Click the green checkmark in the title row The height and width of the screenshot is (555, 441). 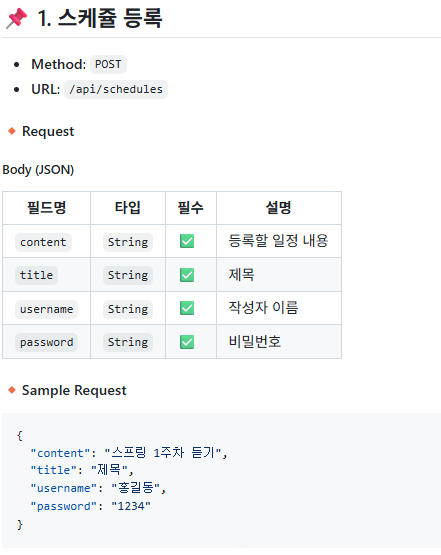(187, 275)
